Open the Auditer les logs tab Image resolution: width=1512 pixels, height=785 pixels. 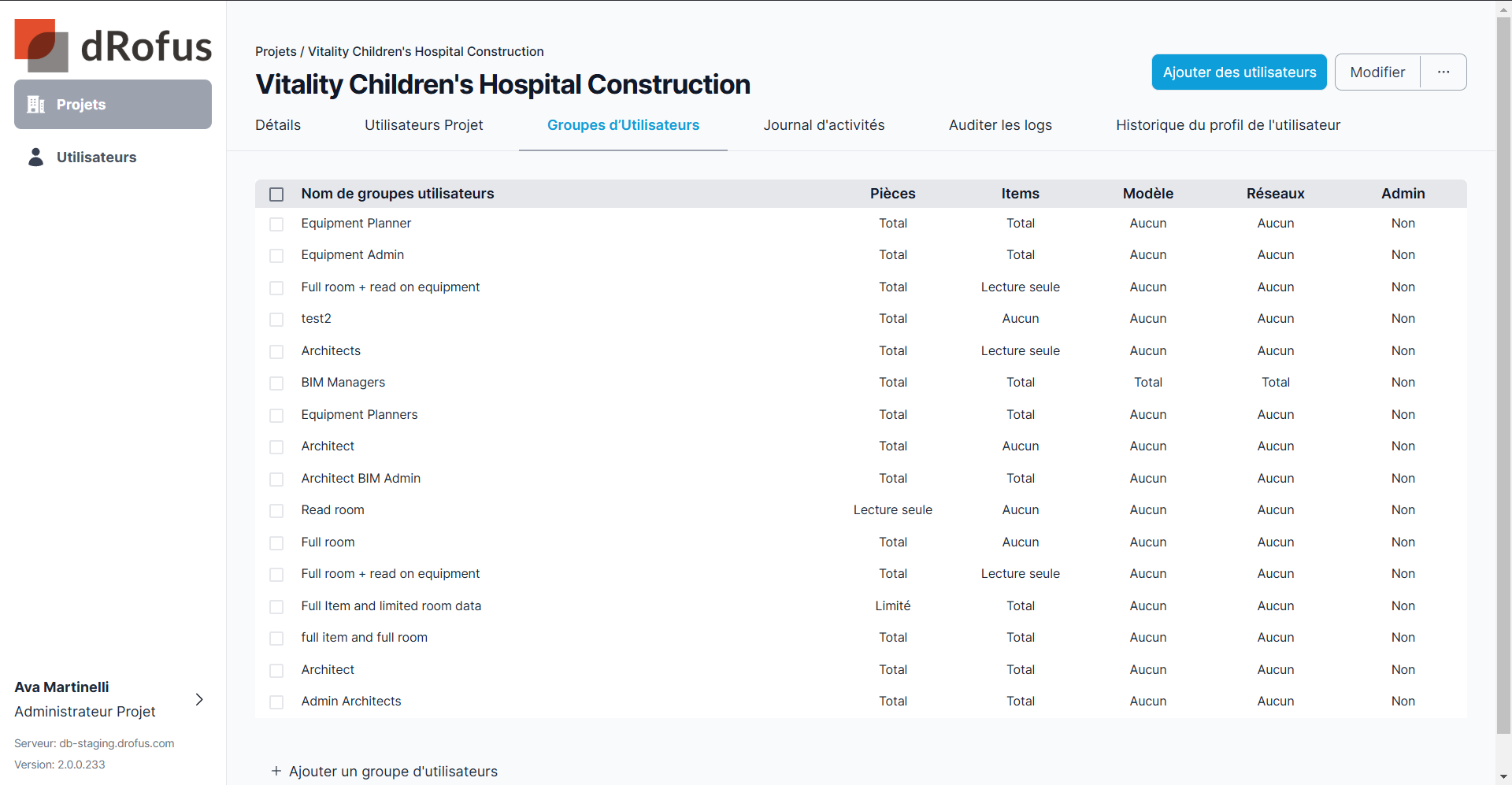pyautogui.click(x=1000, y=125)
